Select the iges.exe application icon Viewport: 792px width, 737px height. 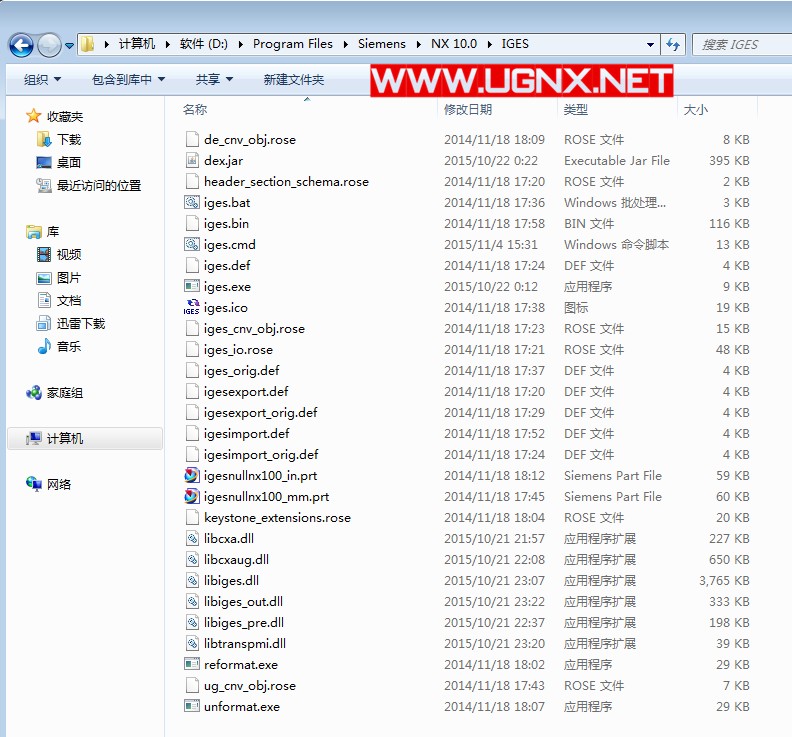[x=192, y=286]
